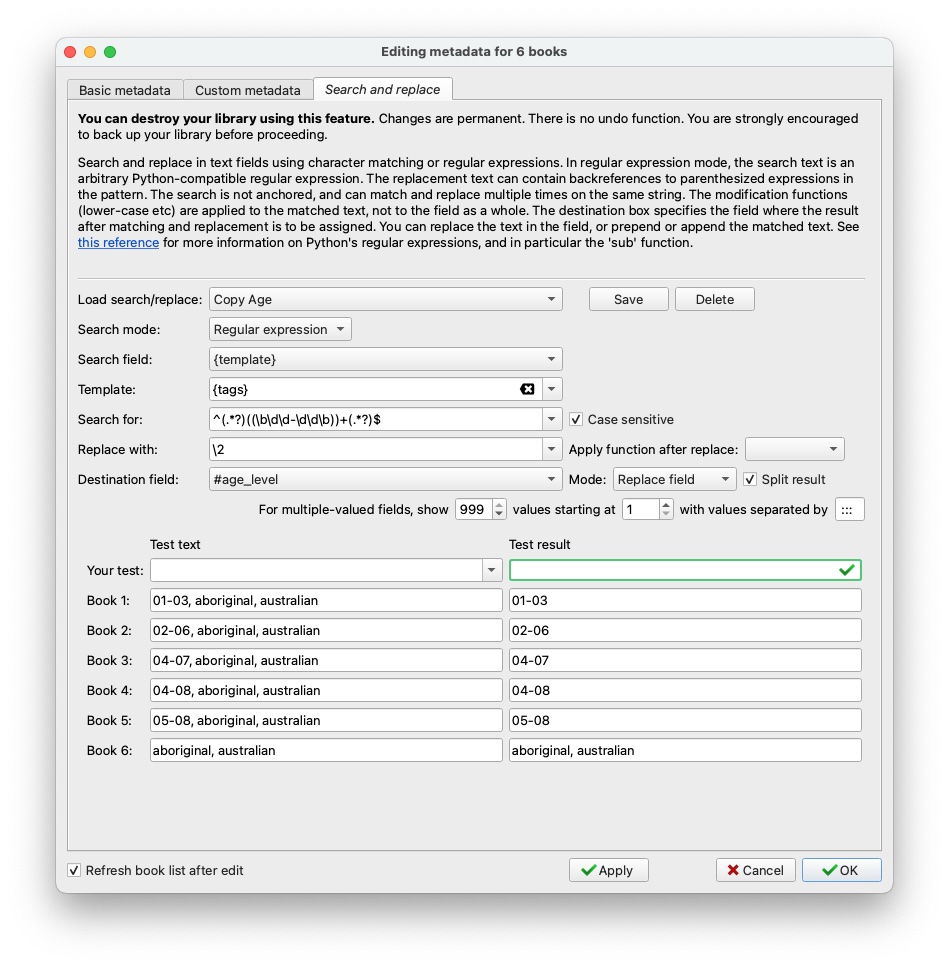
Task: Click Book 2 test result '02-06'
Action: click(685, 630)
